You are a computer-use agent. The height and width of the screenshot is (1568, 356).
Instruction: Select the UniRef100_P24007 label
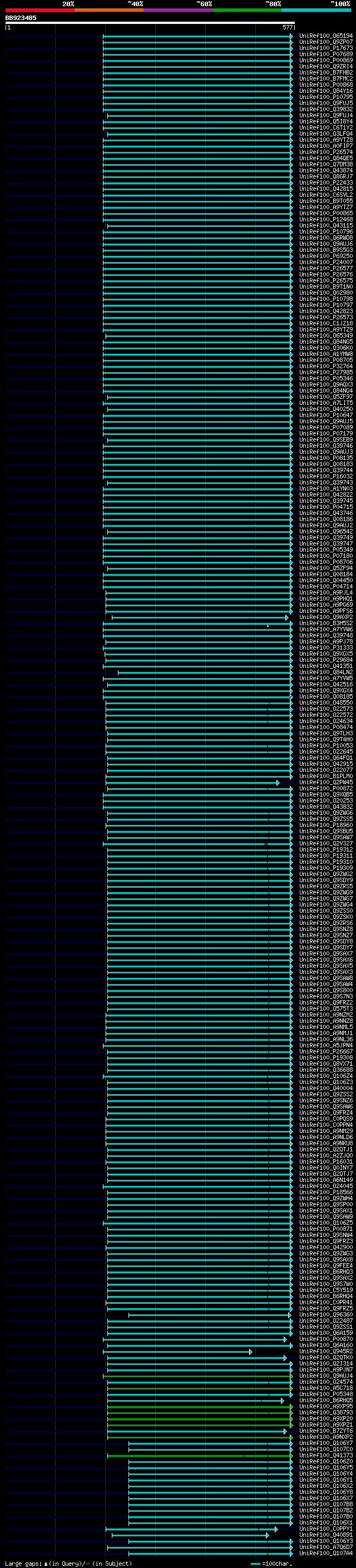326,263
